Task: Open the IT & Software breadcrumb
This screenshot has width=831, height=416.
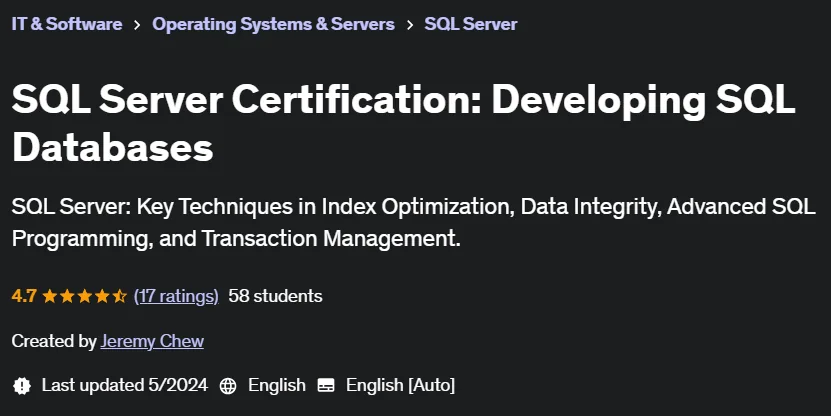Action: coord(67,24)
